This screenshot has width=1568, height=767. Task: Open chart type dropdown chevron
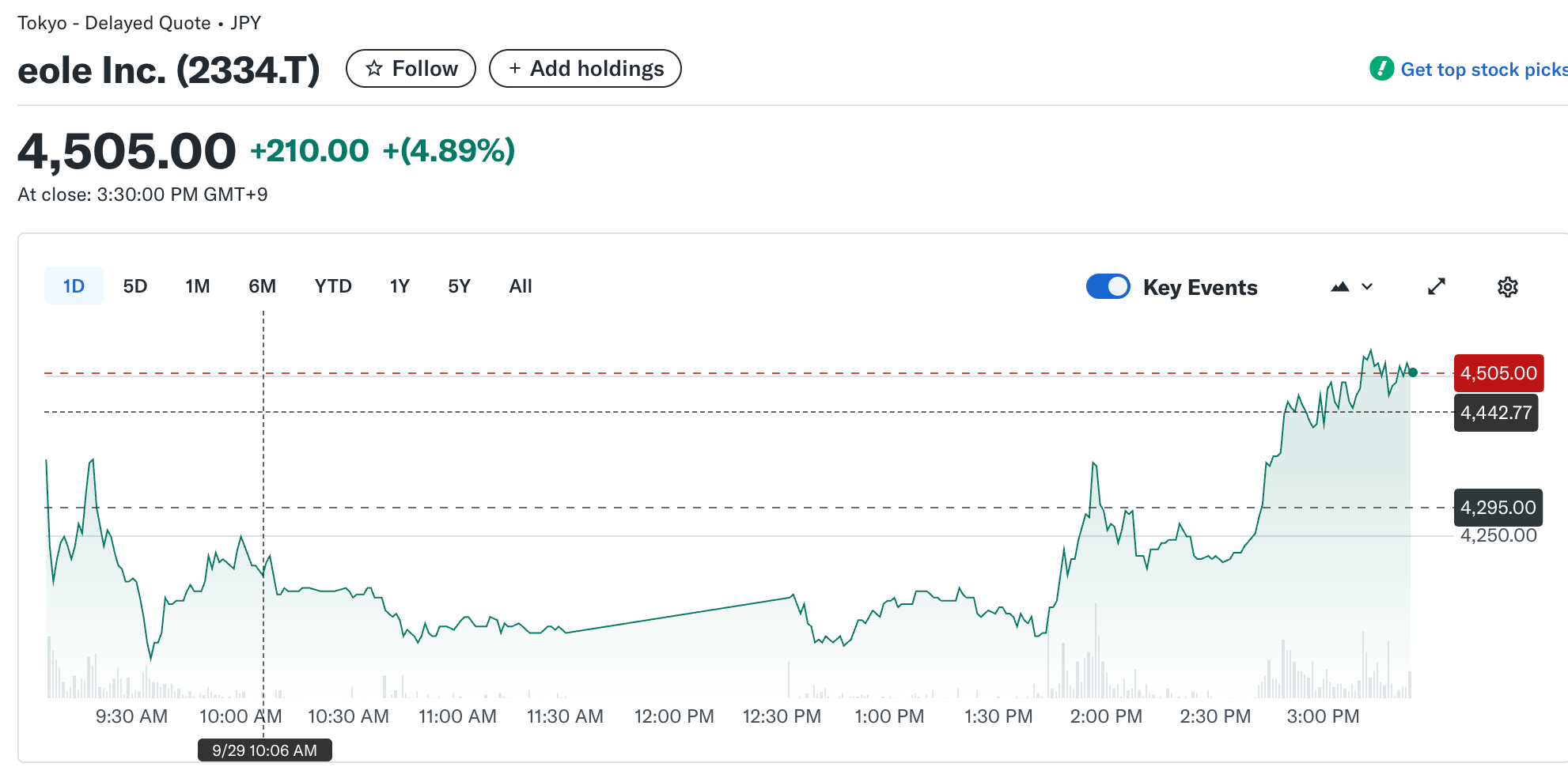(x=1367, y=287)
